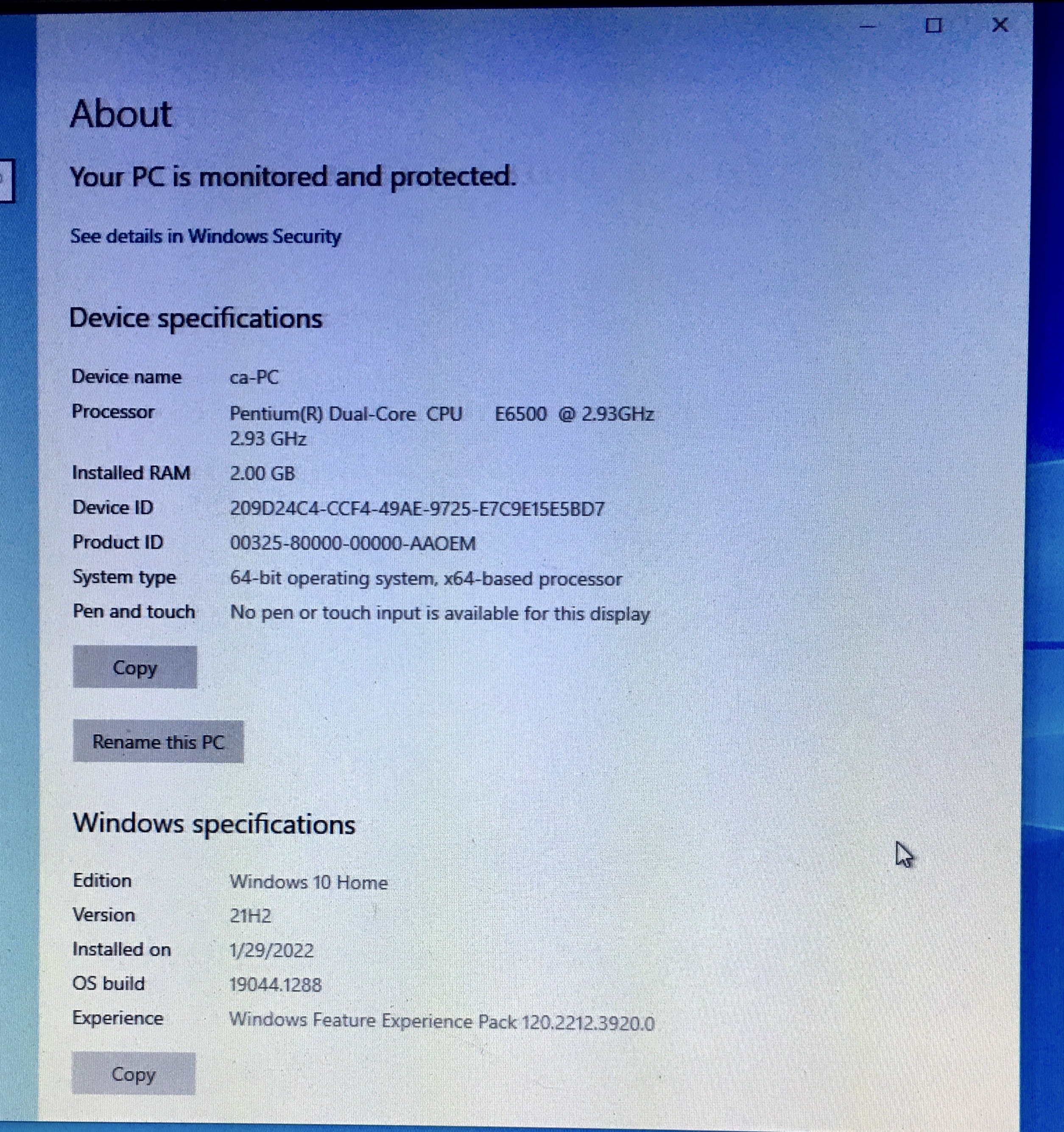
Task: Click the Windows 10 Home edition value
Action: coord(309,882)
